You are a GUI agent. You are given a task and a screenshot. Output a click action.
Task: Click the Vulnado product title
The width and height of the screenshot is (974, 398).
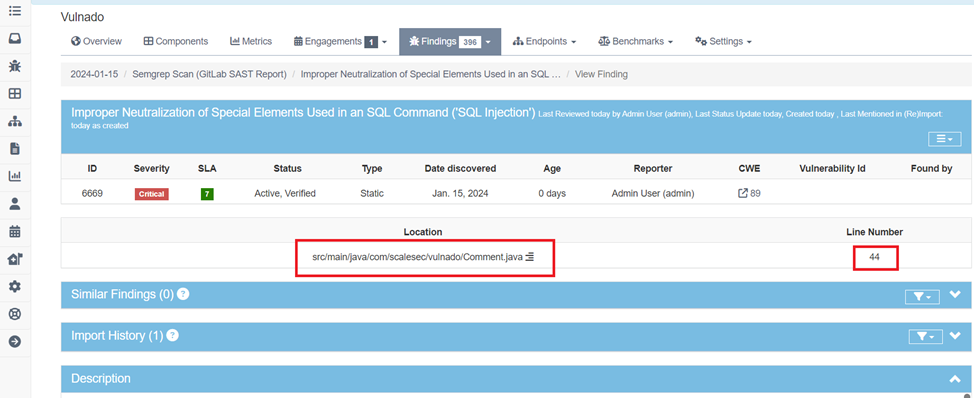tap(83, 17)
